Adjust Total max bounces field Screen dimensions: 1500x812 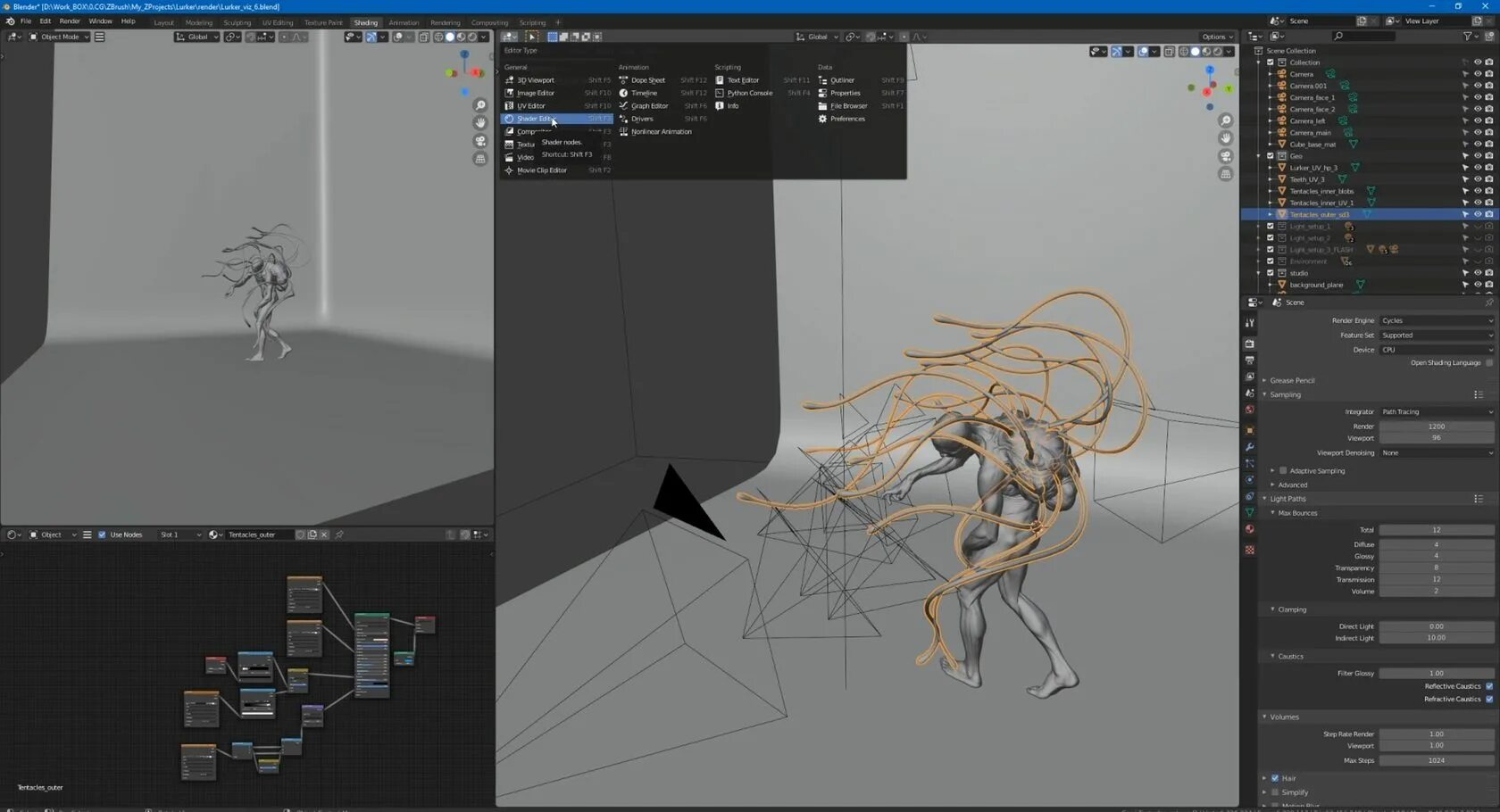click(1436, 530)
